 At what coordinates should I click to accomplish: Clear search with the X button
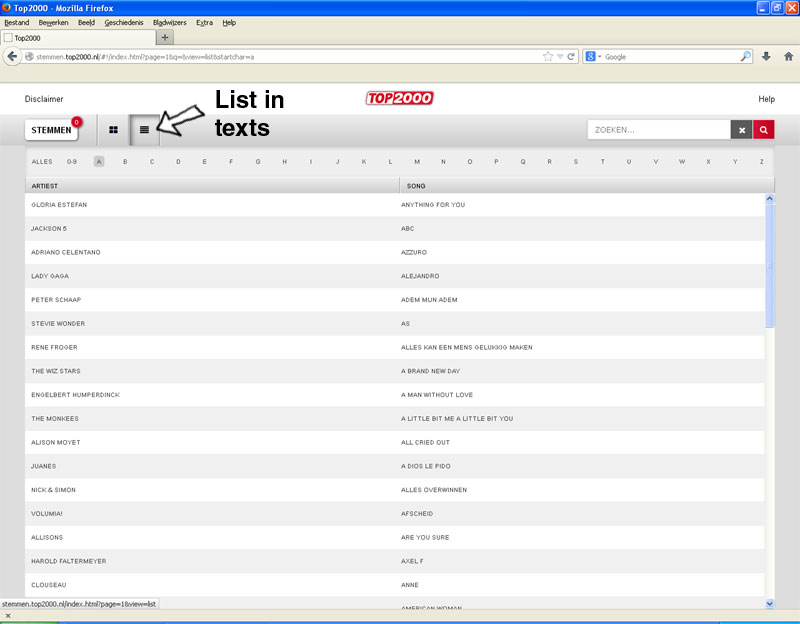pyautogui.click(x=741, y=130)
